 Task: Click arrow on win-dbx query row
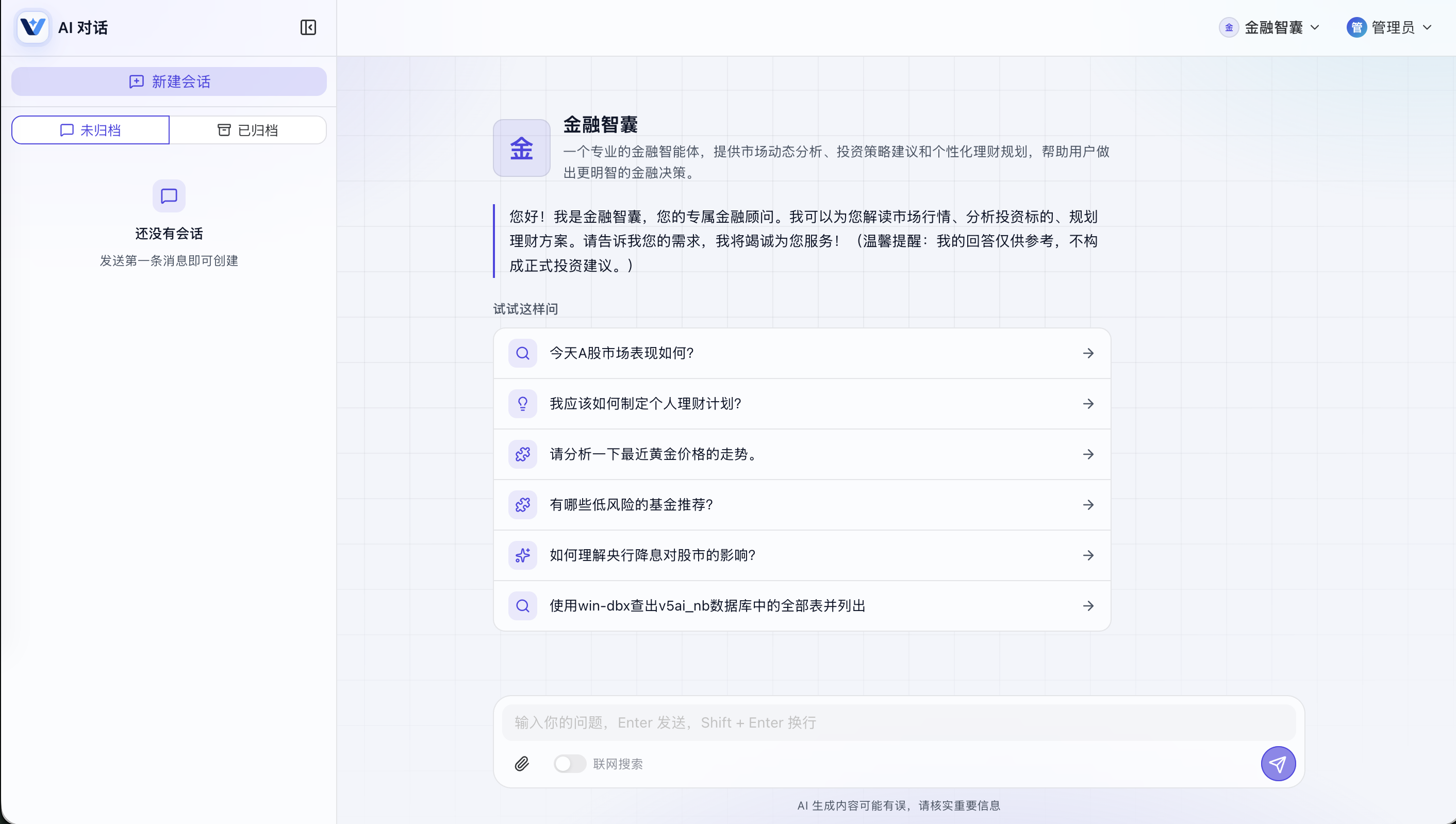coord(1087,605)
